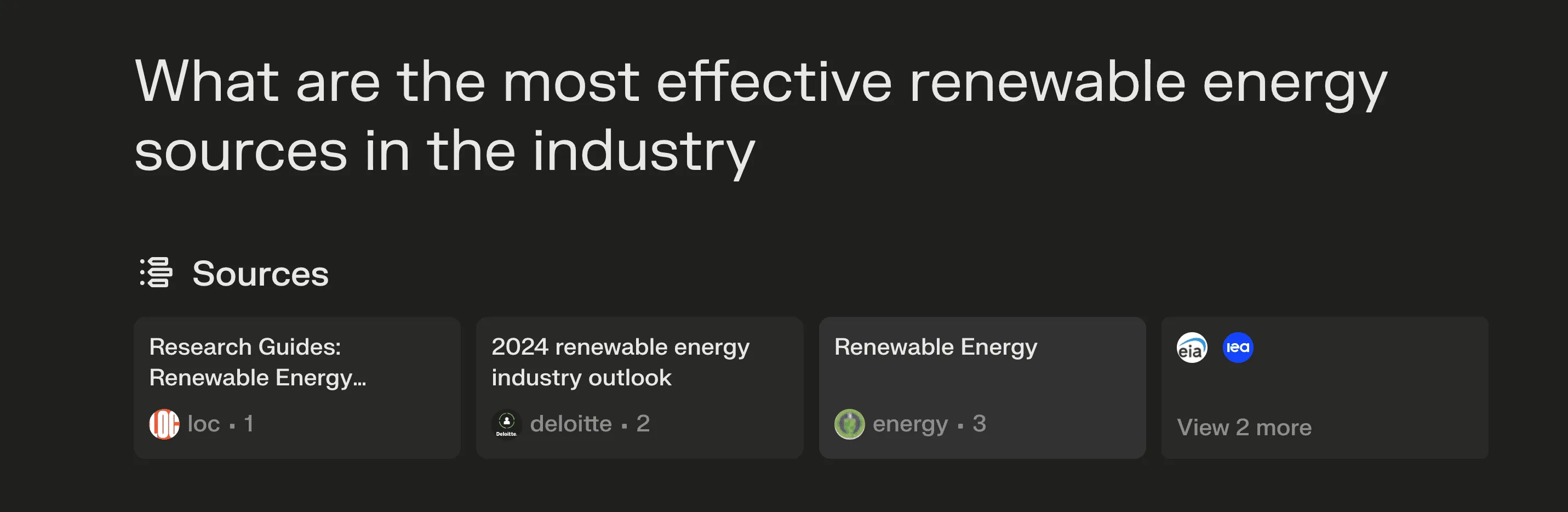Select the renewable energy question heading
The width and height of the screenshot is (1568, 512).
(x=760, y=116)
